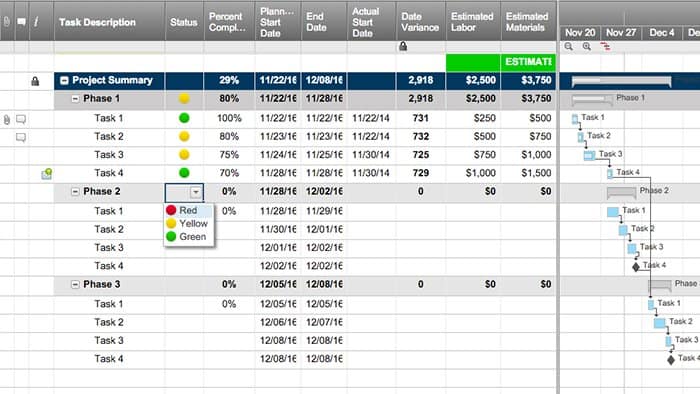This screenshot has height=394, width=700.
Task: Click the Dec 4 week in Gantt header
Action: pos(662,33)
